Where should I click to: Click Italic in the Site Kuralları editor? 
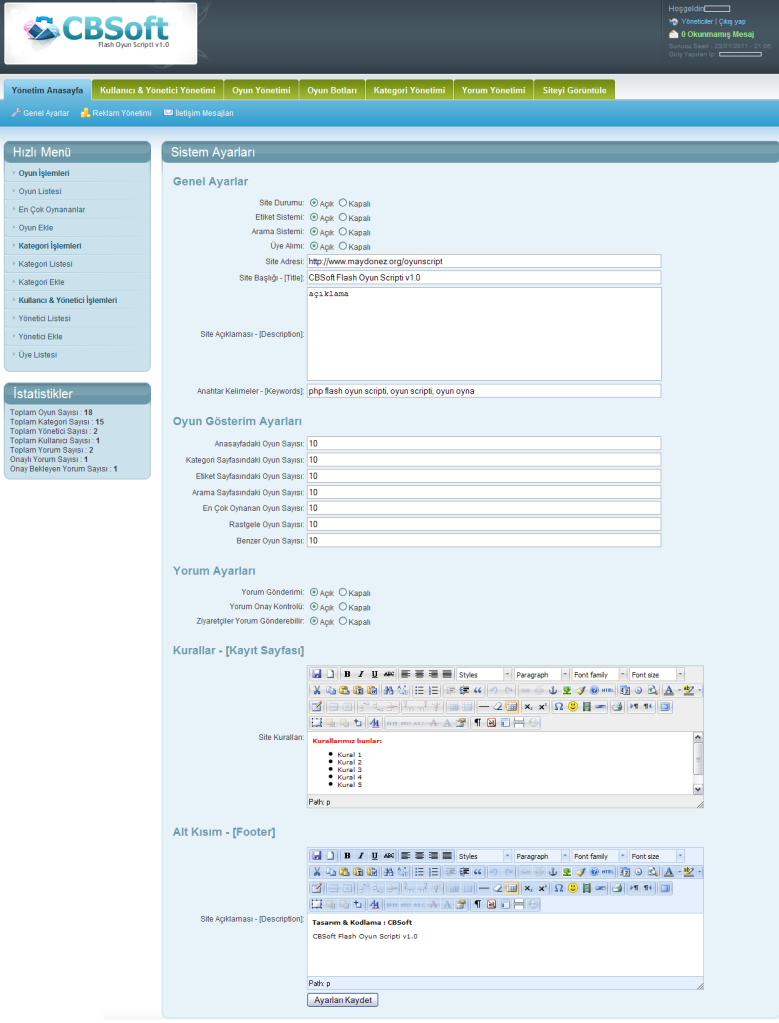click(361, 674)
